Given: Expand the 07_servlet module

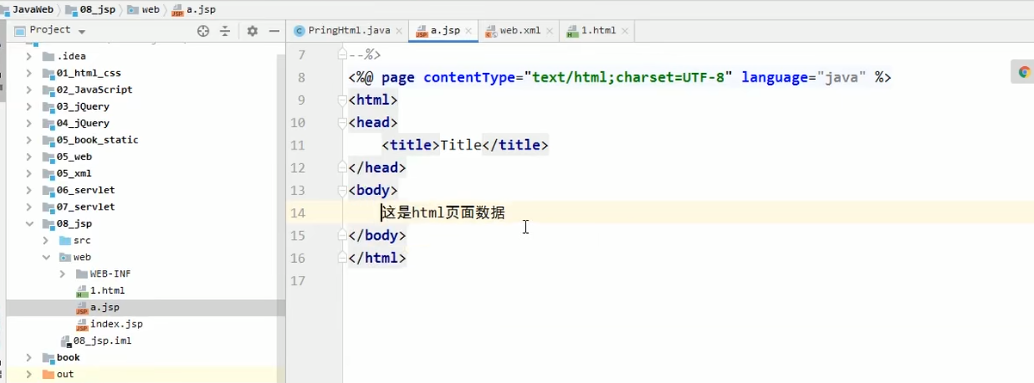Looking at the screenshot, I should pos(29,207).
